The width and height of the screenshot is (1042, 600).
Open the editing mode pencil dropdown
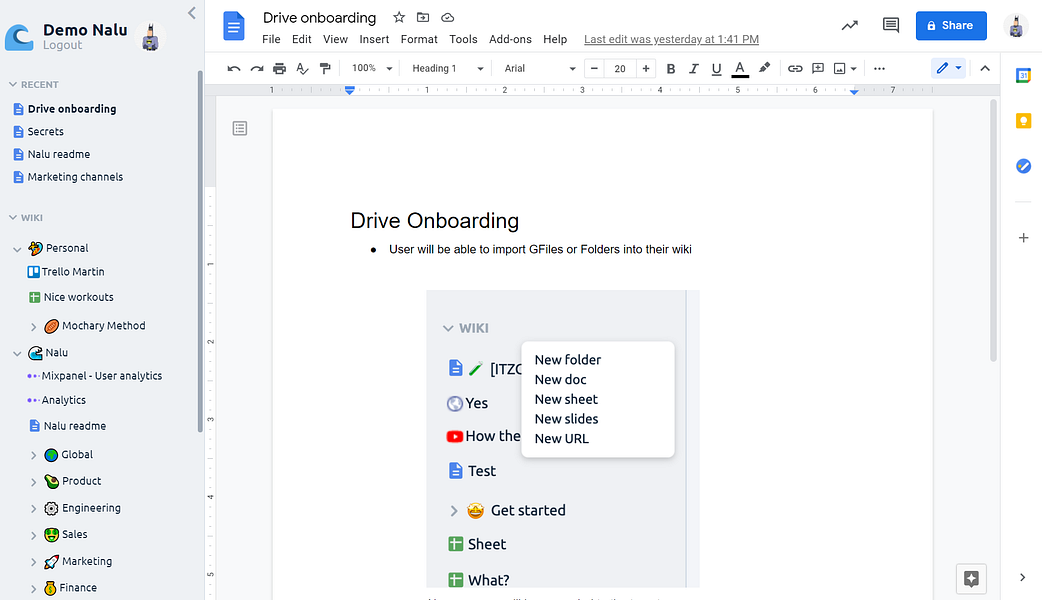(949, 68)
